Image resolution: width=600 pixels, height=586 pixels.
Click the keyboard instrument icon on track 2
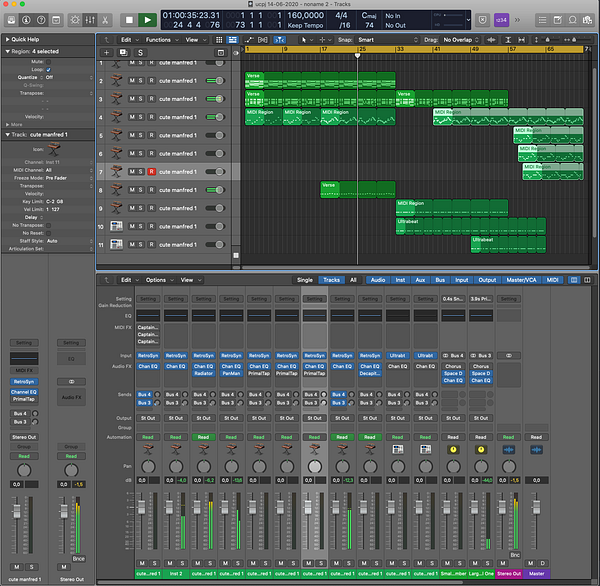pos(116,81)
